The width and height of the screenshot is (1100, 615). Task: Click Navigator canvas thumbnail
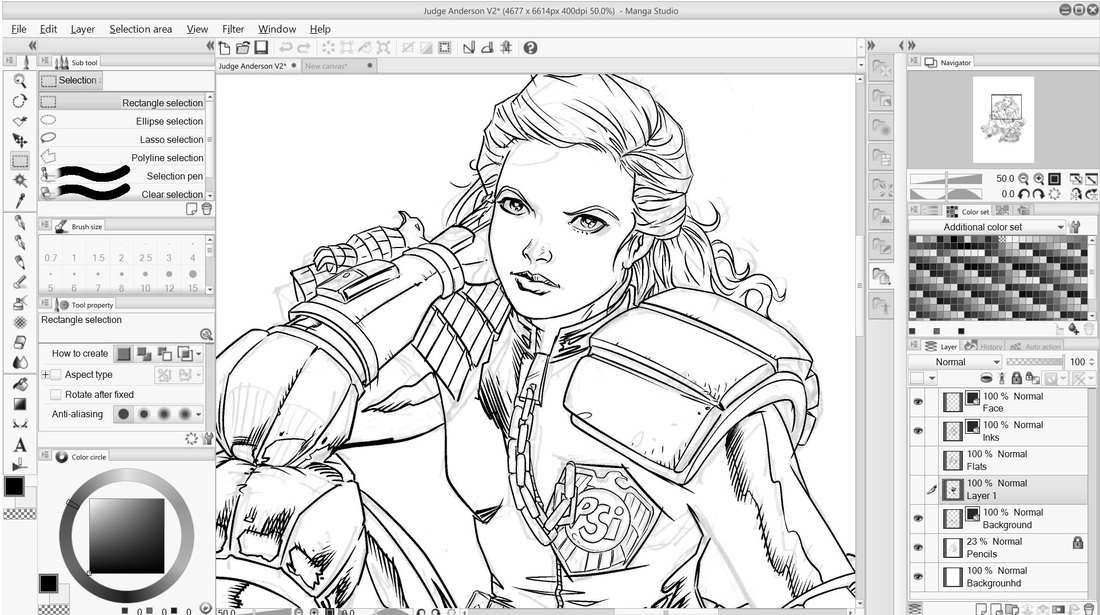pos(1003,120)
